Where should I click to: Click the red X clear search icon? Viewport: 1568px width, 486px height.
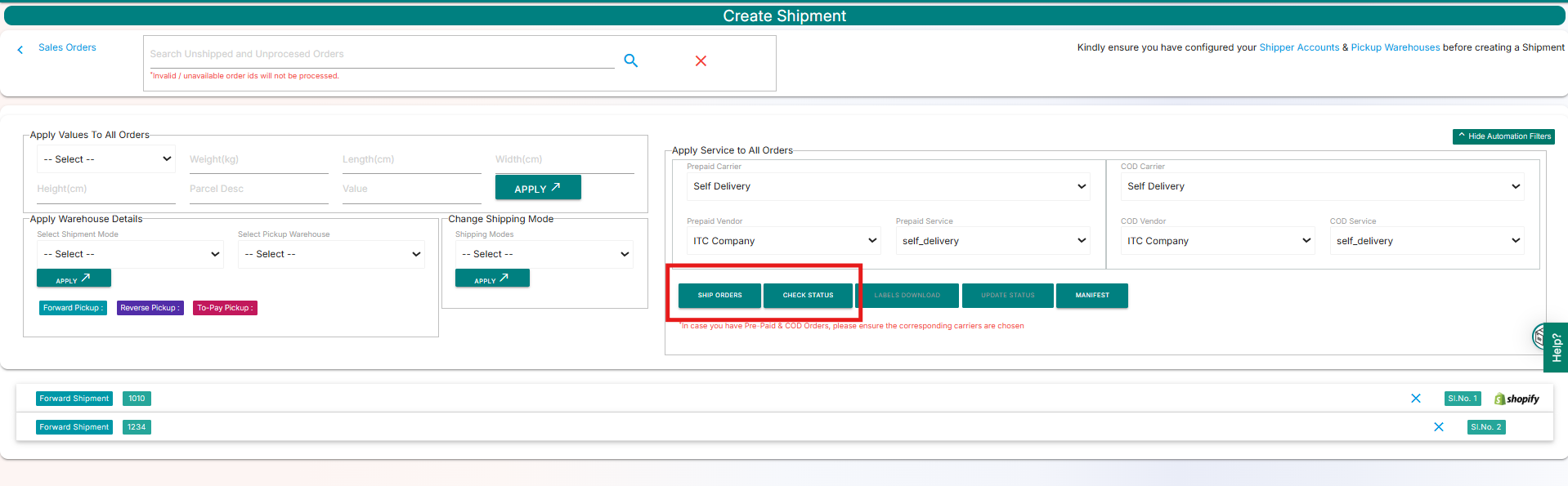701,61
